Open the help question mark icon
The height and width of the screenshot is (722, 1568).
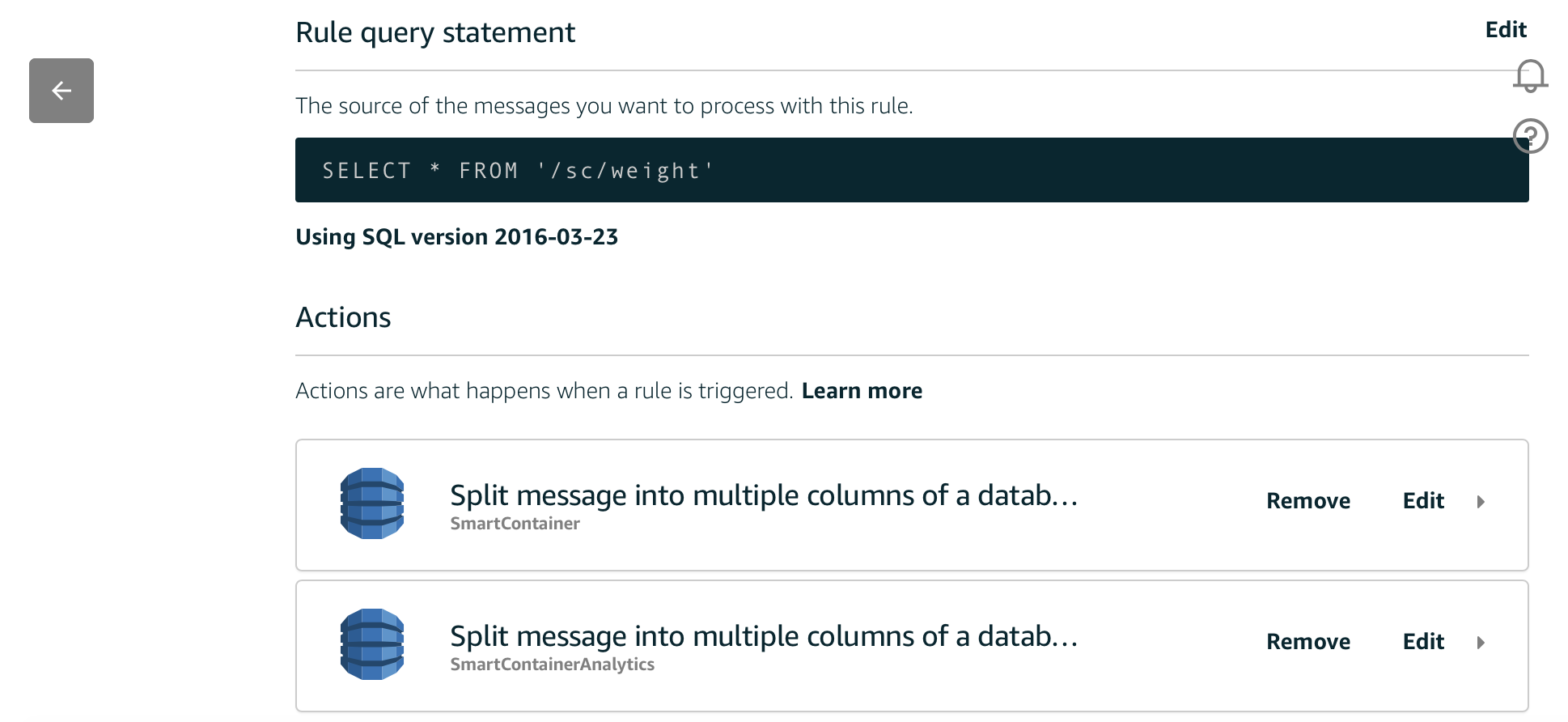(1530, 136)
